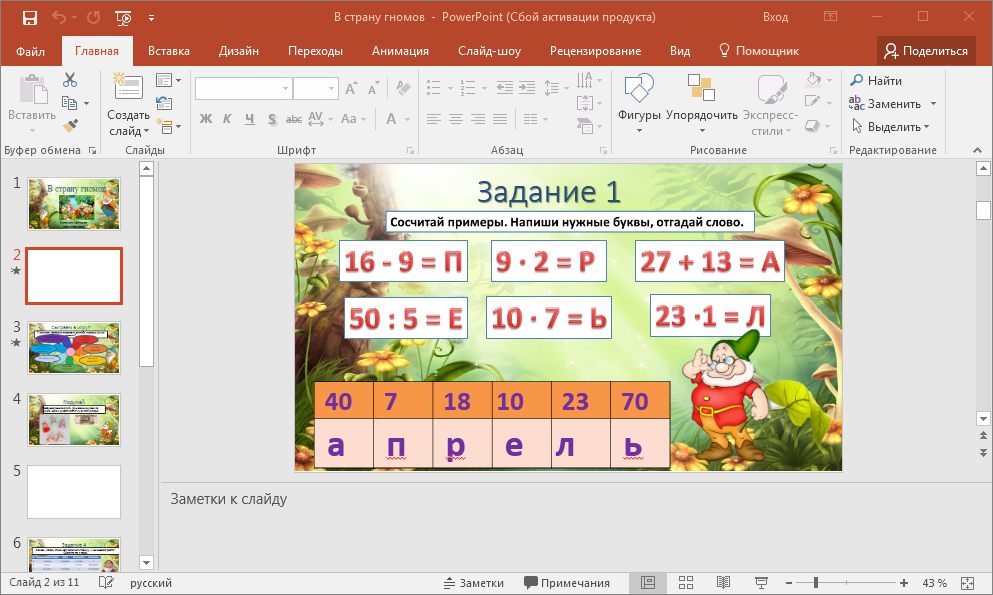This screenshot has width=993, height=595.
Task: Open the Файл tab
Action: (30, 51)
